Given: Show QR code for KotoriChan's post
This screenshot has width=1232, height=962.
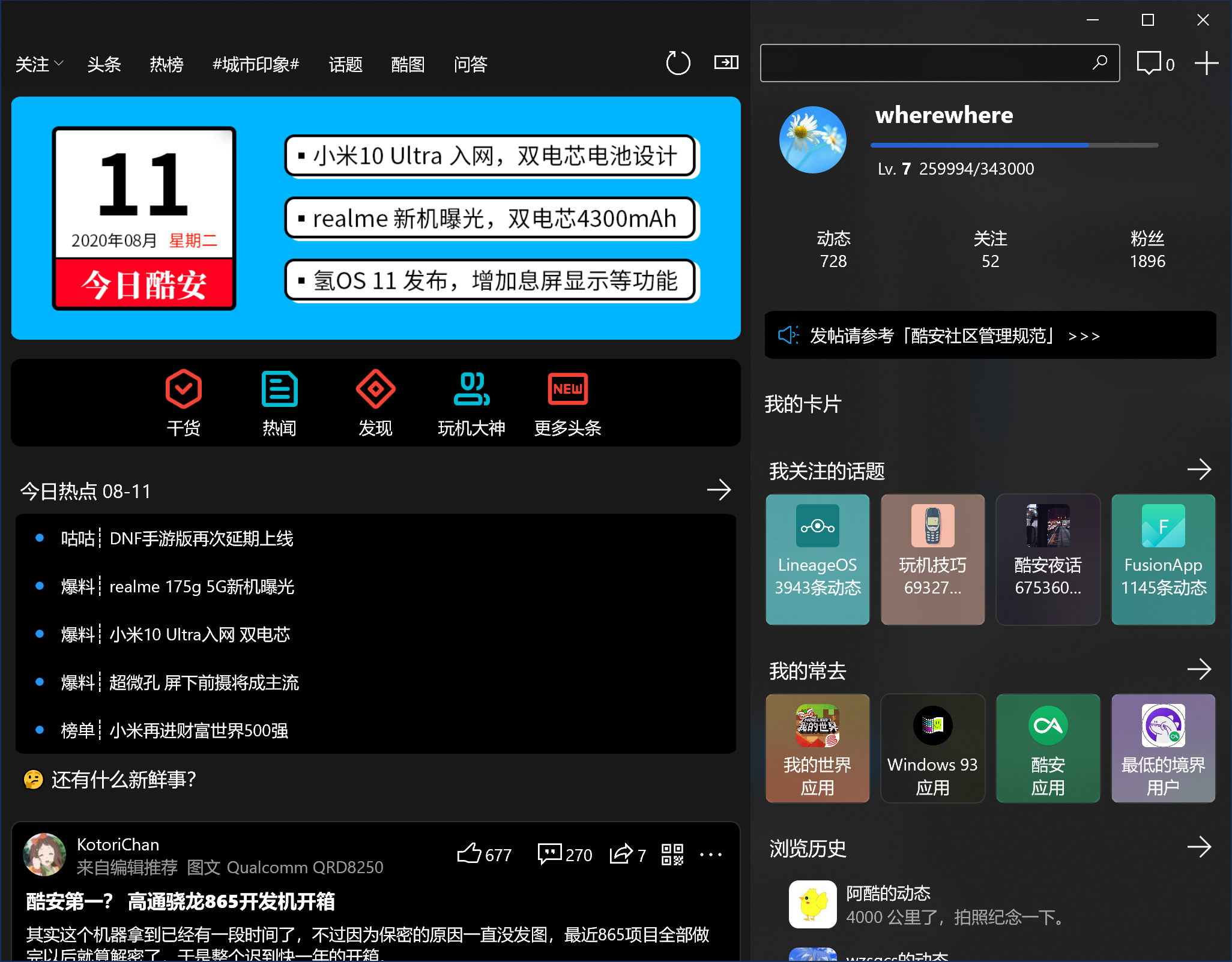Looking at the screenshot, I should click(x=672, y=854).
